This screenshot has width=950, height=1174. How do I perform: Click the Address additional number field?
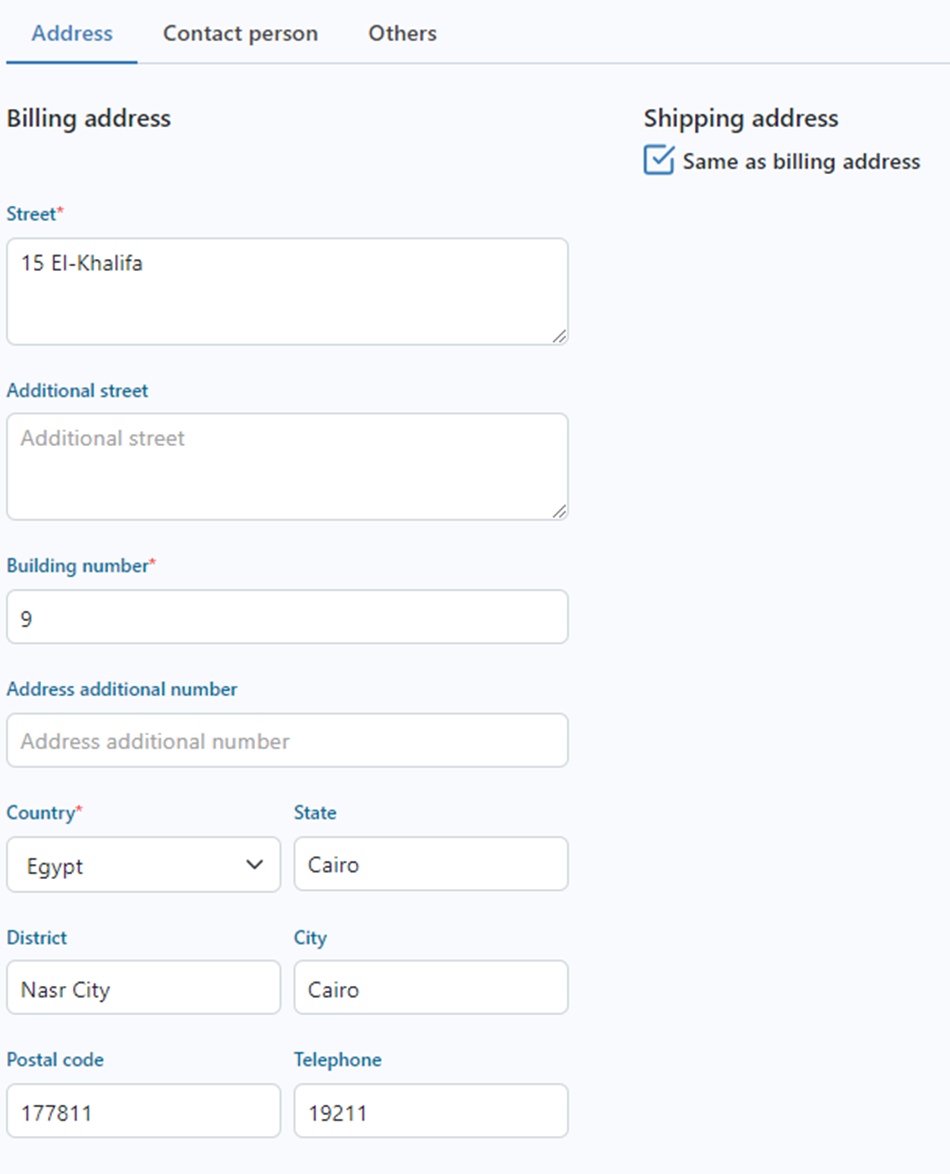(x=287, y=741)
